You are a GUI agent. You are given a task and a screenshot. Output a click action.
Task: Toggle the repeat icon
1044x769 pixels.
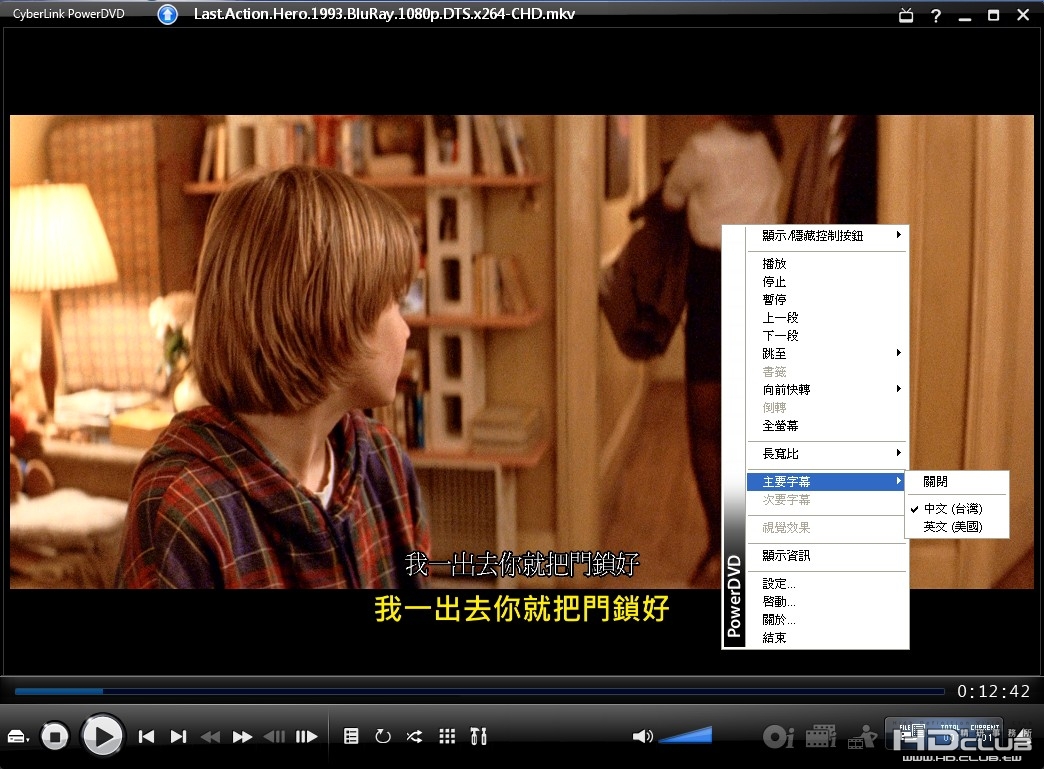[x=383, y=736]
